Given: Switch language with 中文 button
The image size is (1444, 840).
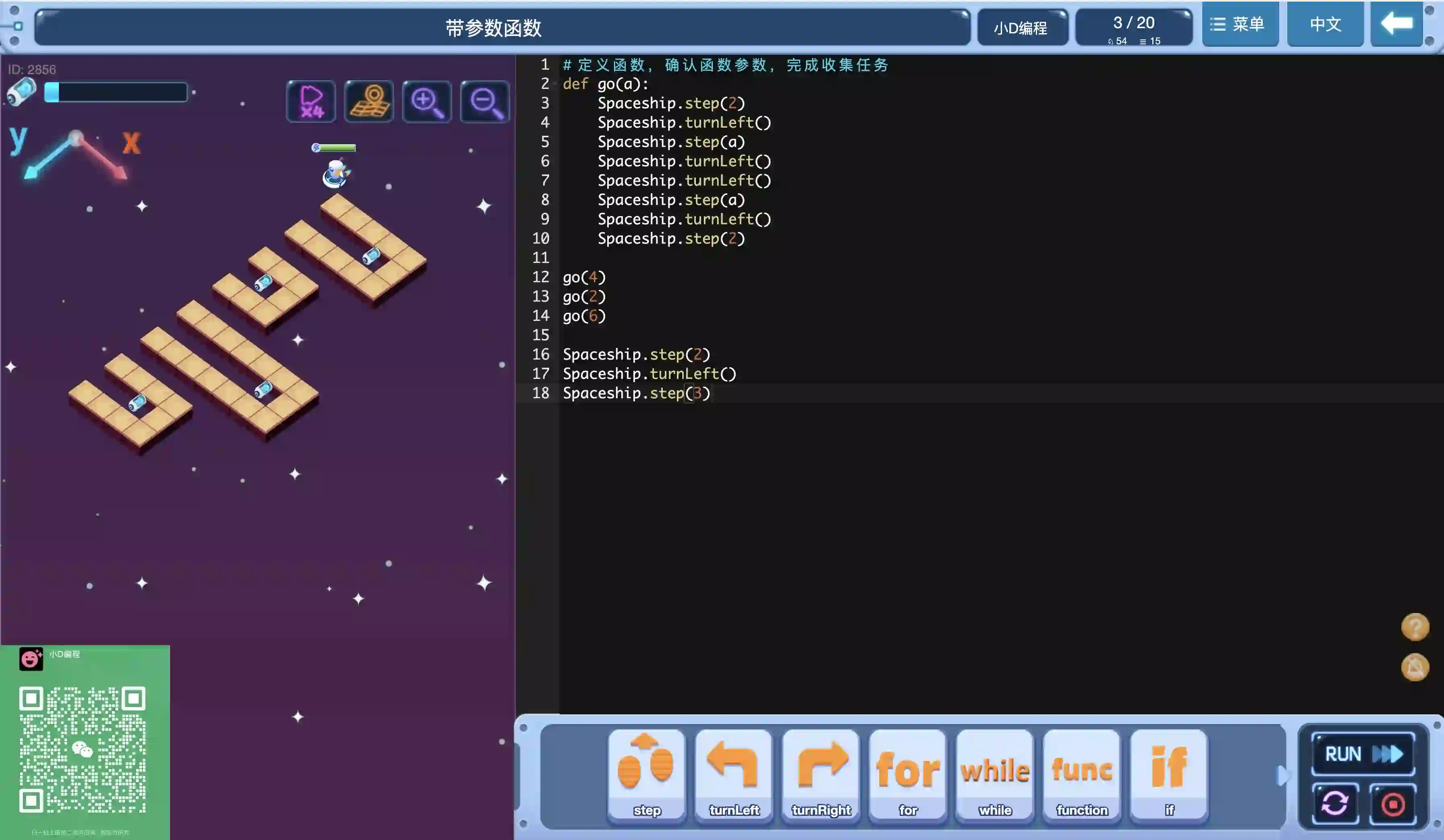Looking at the screenshot, I should click(x=1326, y=24).
